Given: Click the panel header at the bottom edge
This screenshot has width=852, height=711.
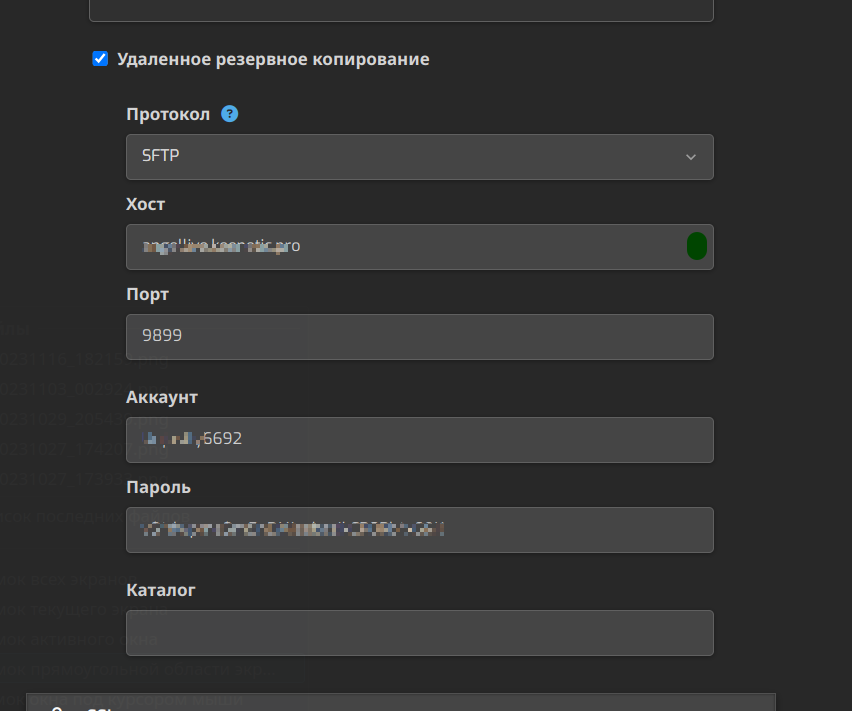Looking at the screenshot, I should click(x=401, y=702).
